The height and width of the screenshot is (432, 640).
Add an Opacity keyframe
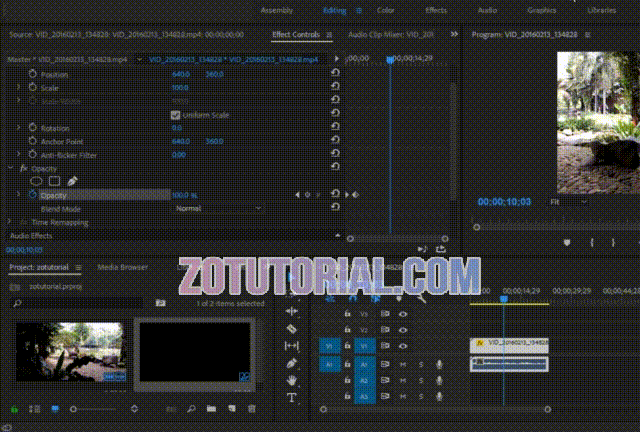point(307,195)
